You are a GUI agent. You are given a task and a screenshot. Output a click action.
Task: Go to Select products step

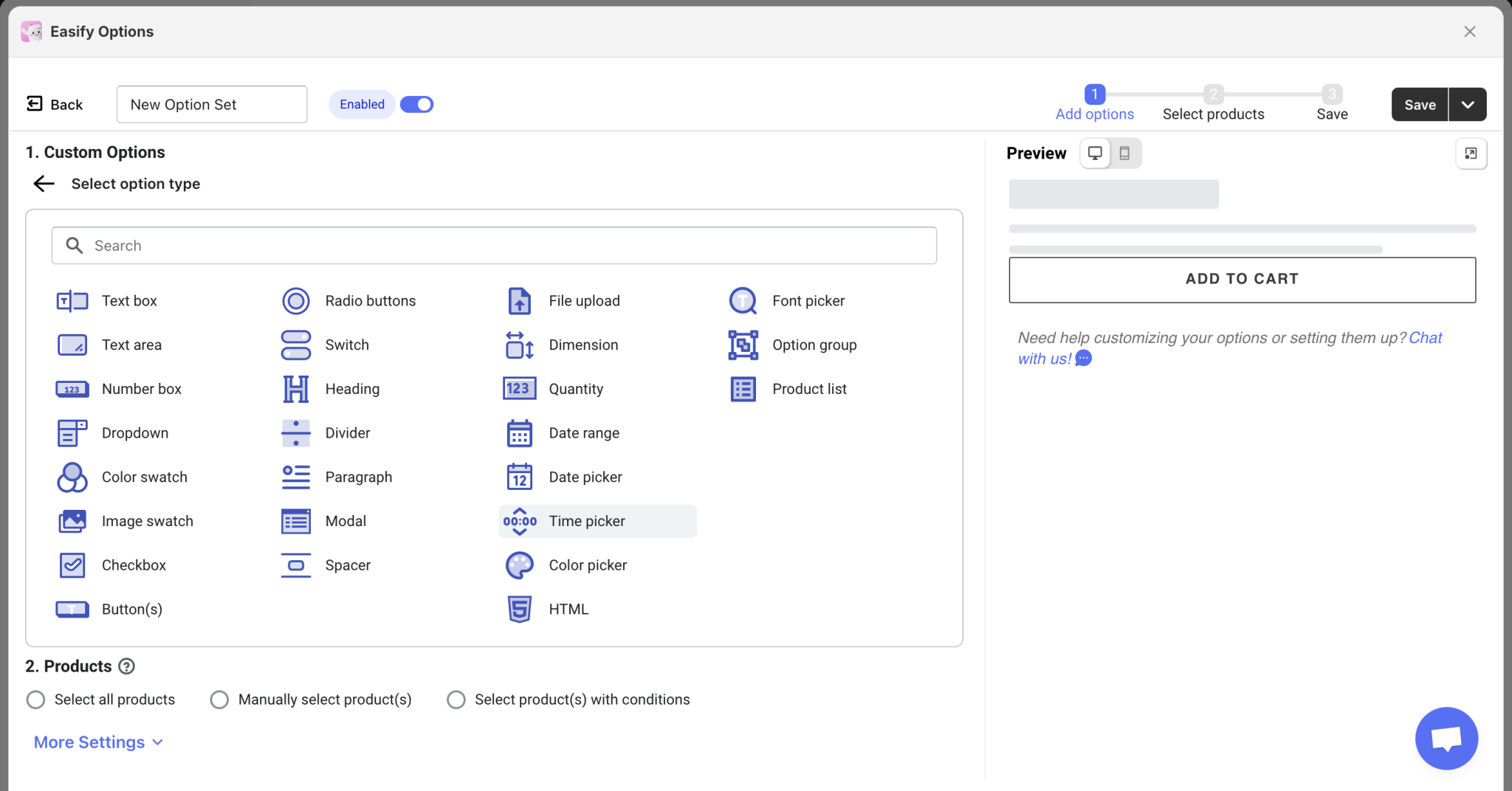coord(1214,103)
